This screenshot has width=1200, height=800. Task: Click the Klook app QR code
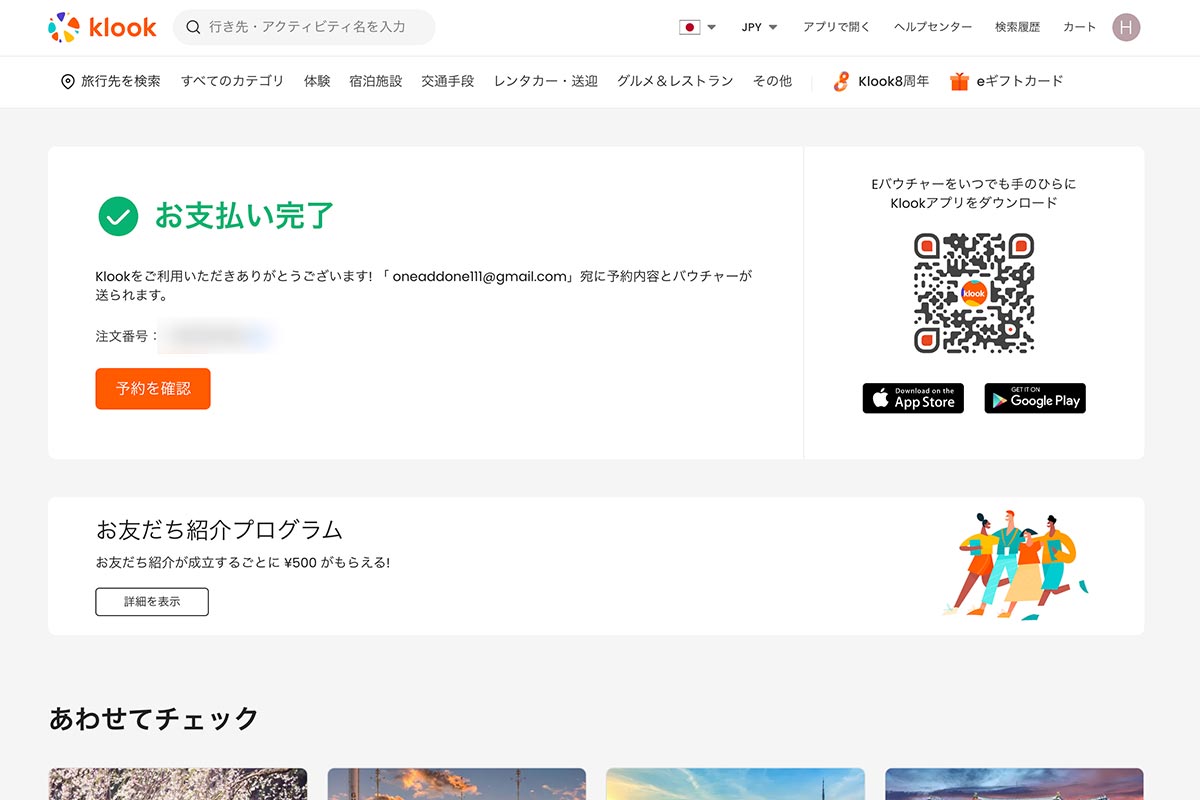(974, 293)
